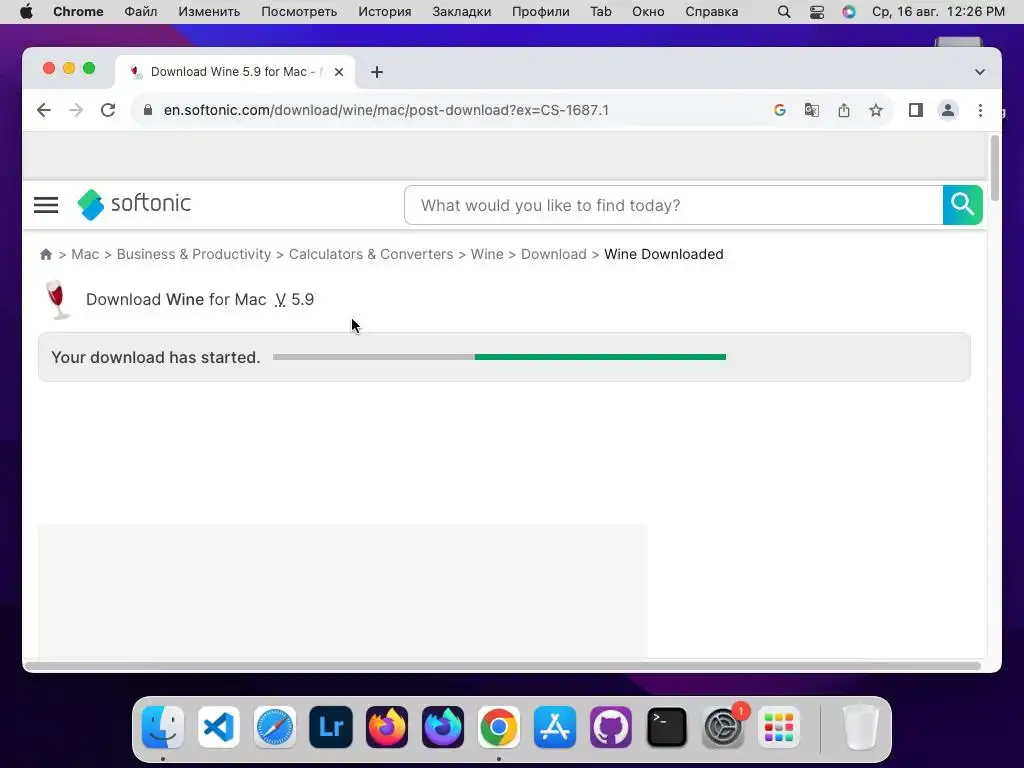Click the forward navigation arrow
The image size is (1024, 768).
click(76, 110)
